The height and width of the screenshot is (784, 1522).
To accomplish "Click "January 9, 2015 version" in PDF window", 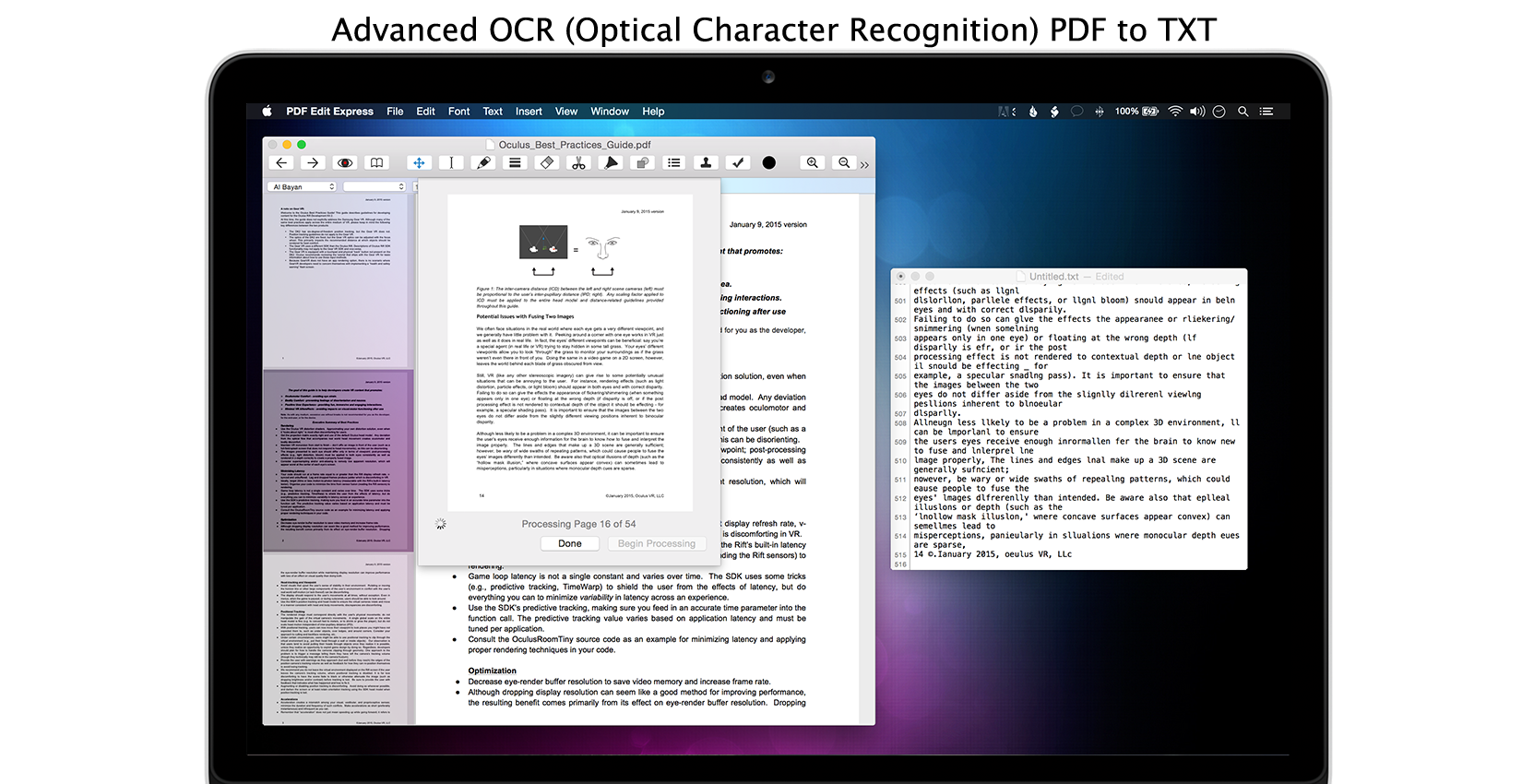I will (x=768, y=225).
